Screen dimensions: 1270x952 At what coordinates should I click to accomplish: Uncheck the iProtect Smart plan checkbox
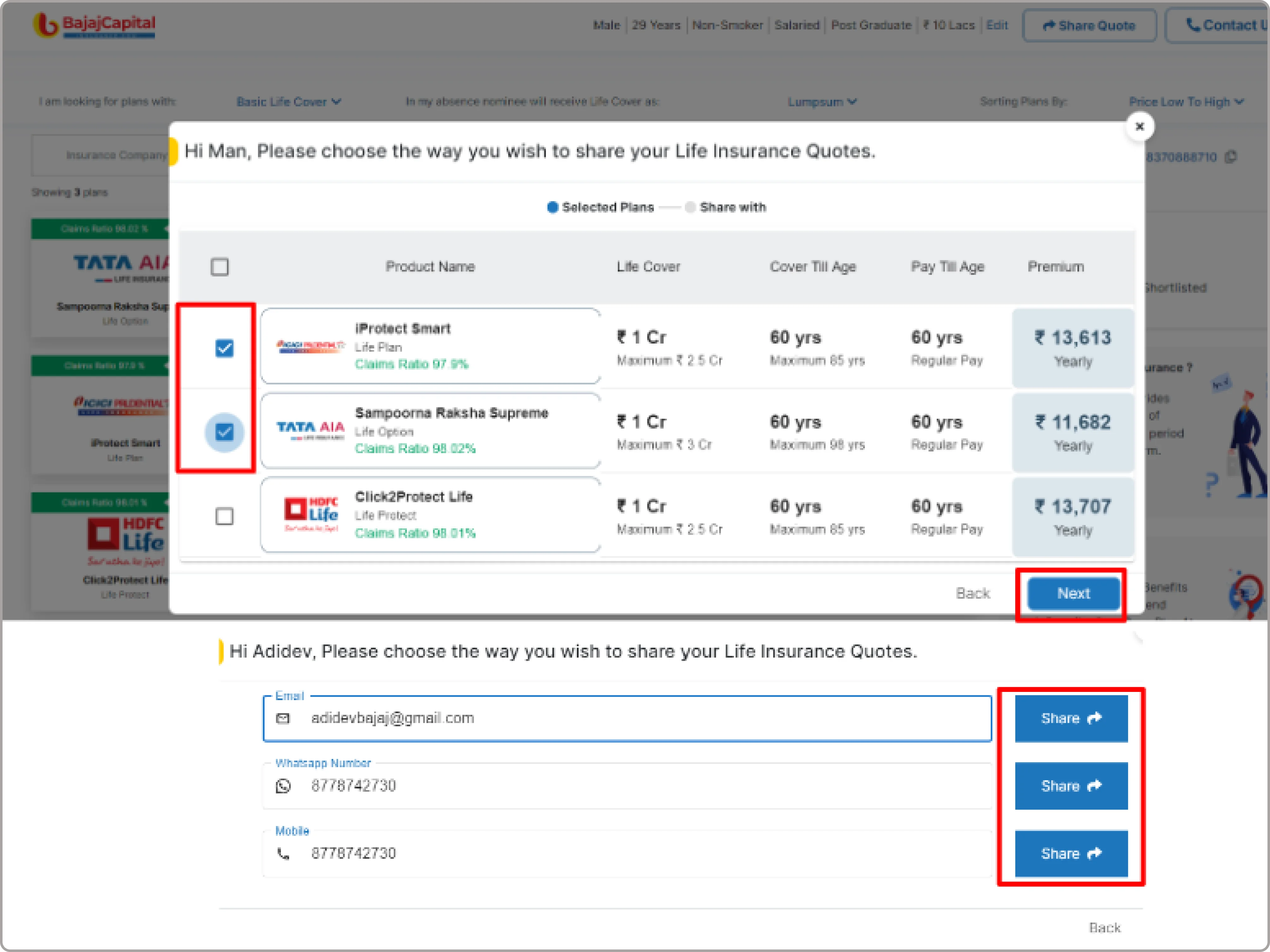tap(224, 348)
